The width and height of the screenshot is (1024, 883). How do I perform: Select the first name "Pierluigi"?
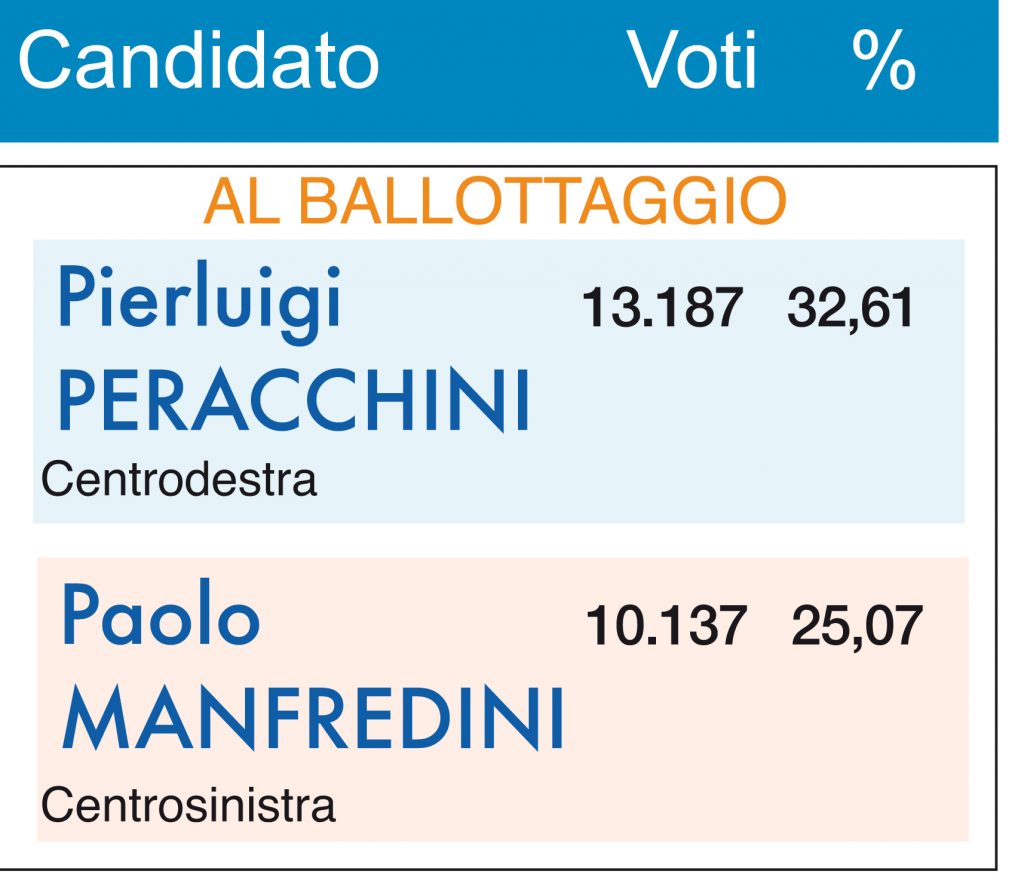pos(200,300)
